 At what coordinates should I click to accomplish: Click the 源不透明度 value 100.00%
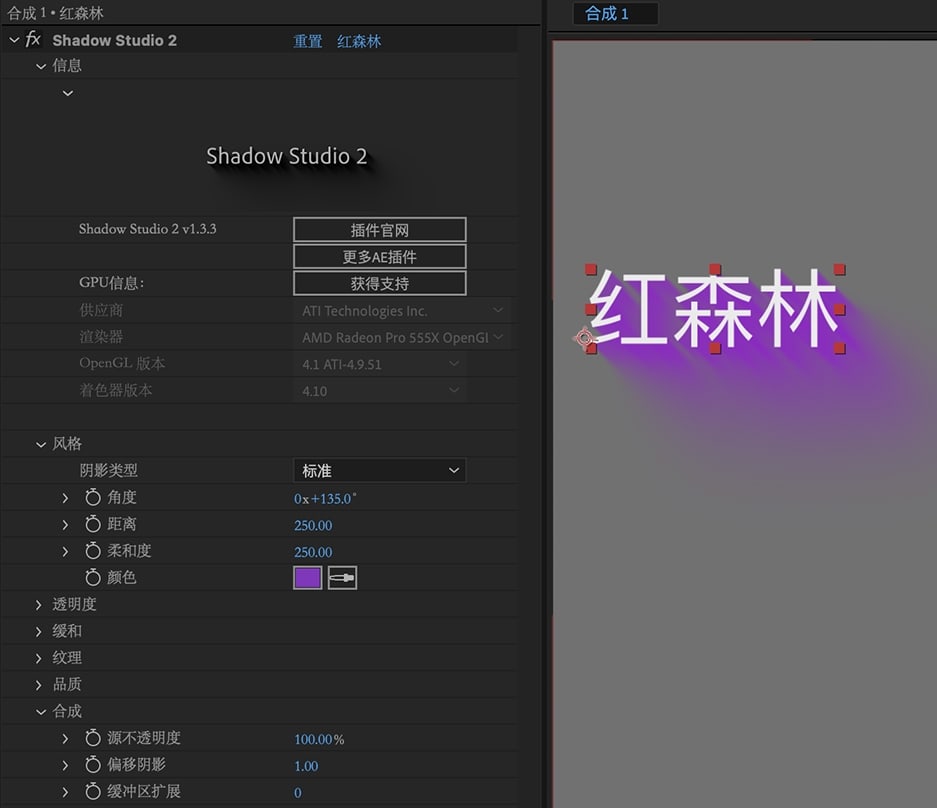tap(319, 739)
